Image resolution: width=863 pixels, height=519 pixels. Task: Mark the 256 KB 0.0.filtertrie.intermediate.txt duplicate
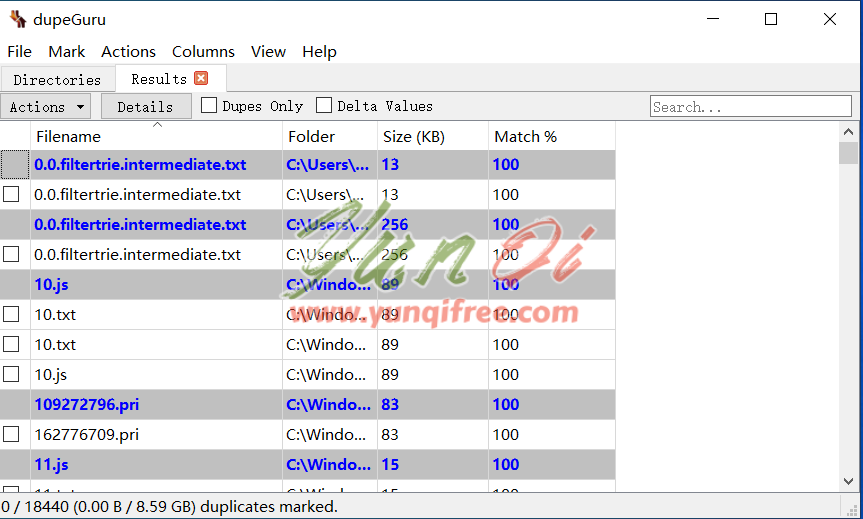click(11, 254)
